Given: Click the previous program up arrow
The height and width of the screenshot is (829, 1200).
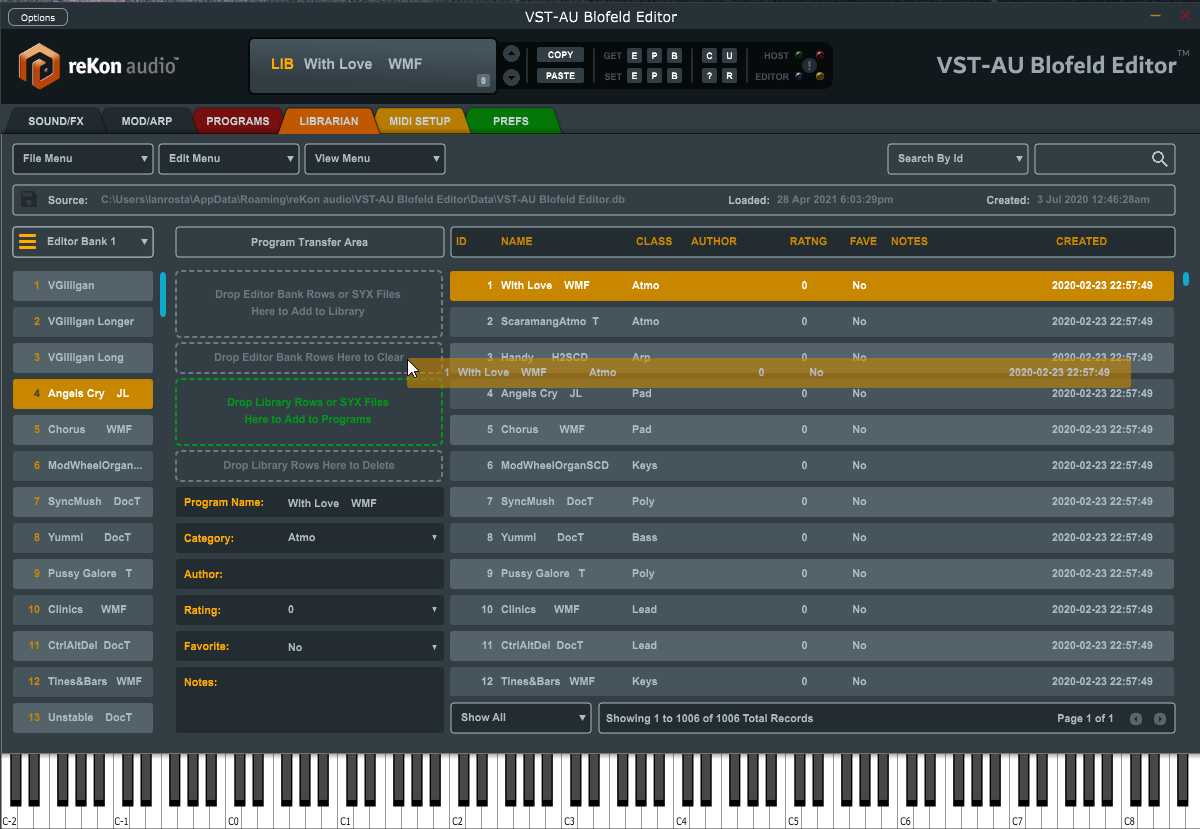Looking at the screenshot, I should click(x=511, y=54).
